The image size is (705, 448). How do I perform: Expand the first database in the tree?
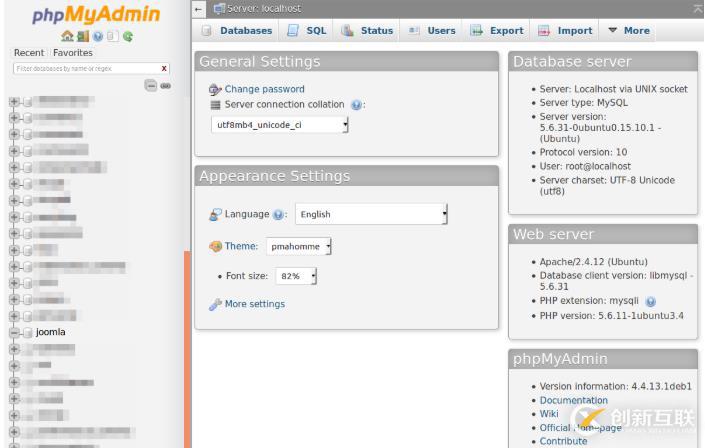click(x=14, y=102)
